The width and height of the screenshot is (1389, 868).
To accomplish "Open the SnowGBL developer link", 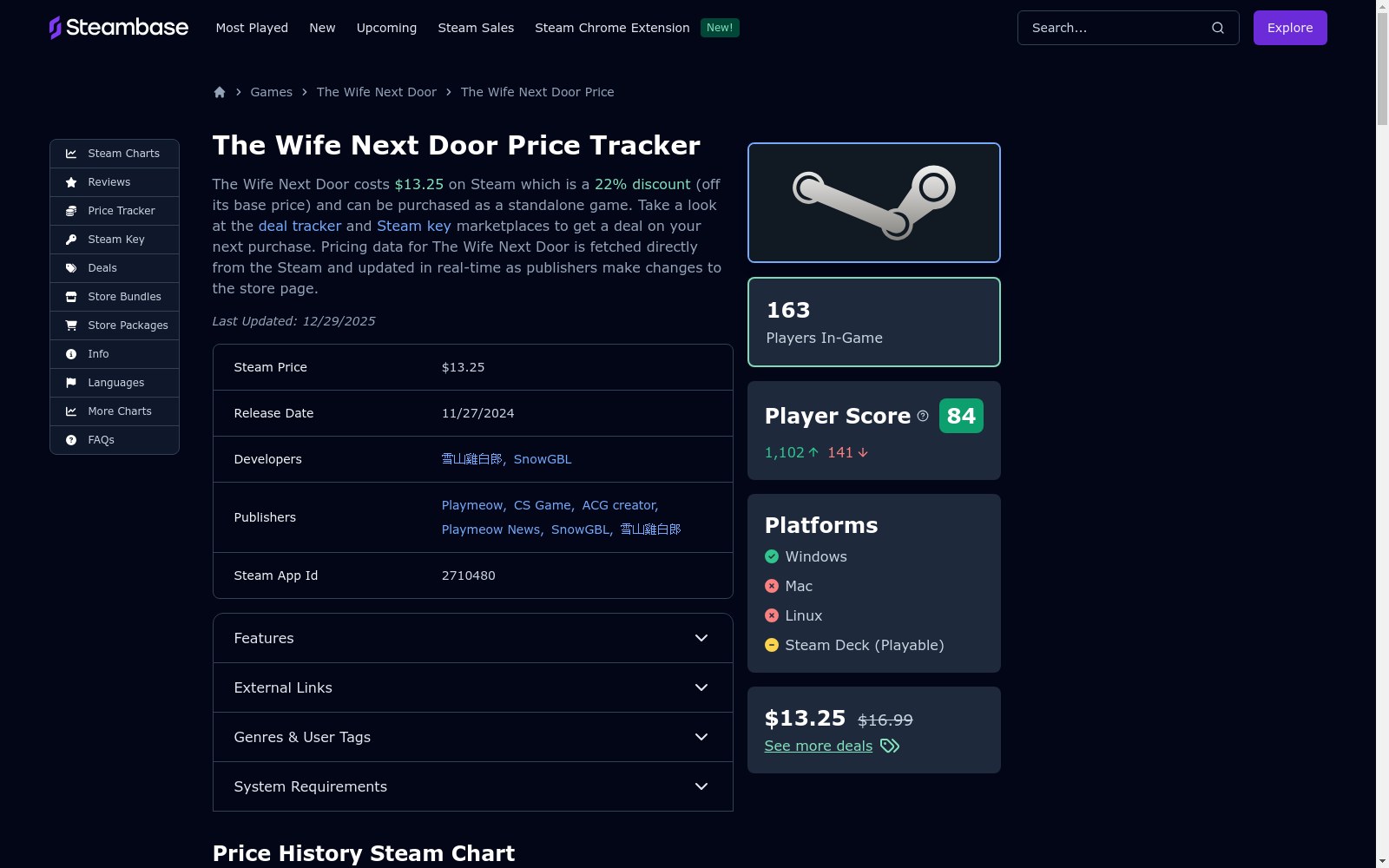I will (543, 459).
